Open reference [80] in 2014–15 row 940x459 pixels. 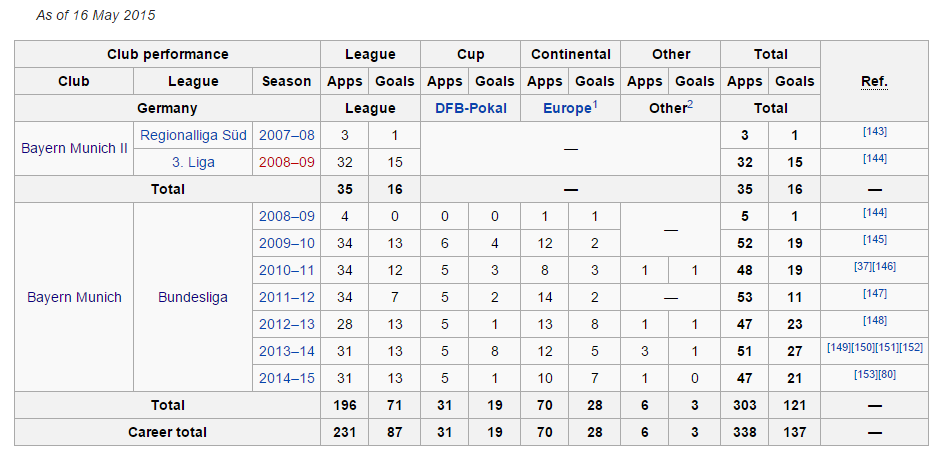pos(887,375)
